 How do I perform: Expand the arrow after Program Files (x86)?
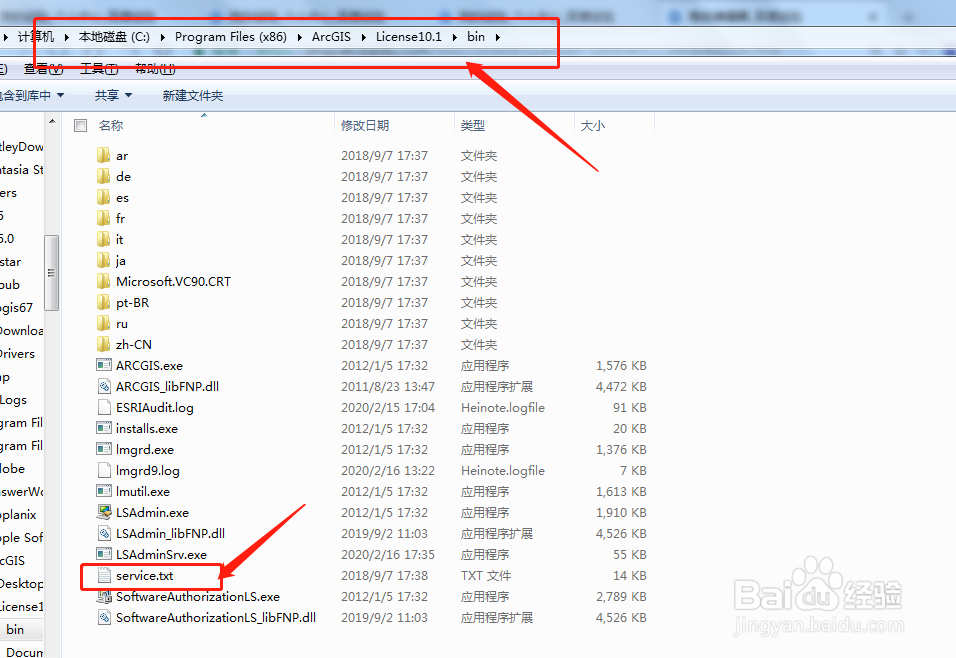[x=299, y=37]
